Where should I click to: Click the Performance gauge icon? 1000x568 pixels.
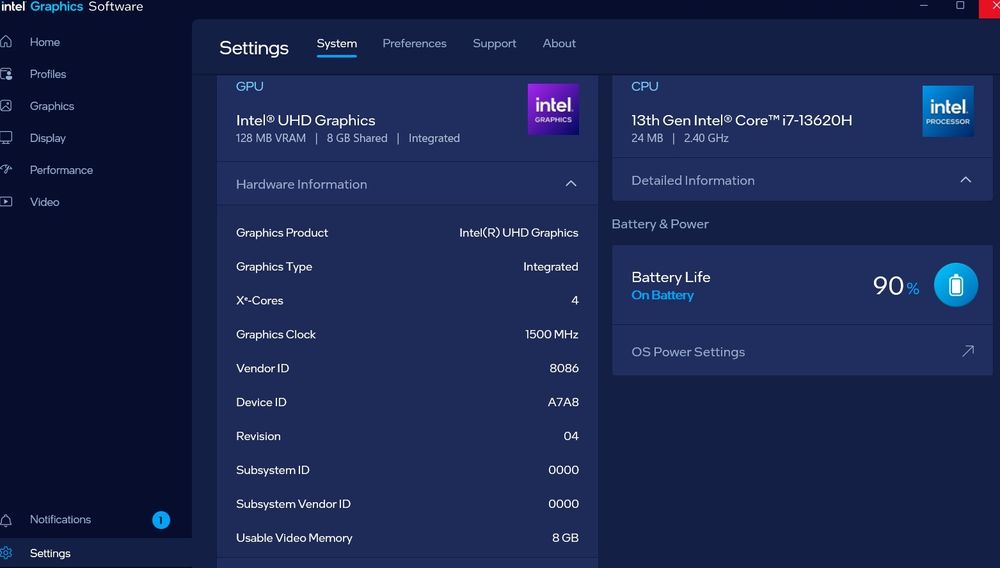pos(6,170)
